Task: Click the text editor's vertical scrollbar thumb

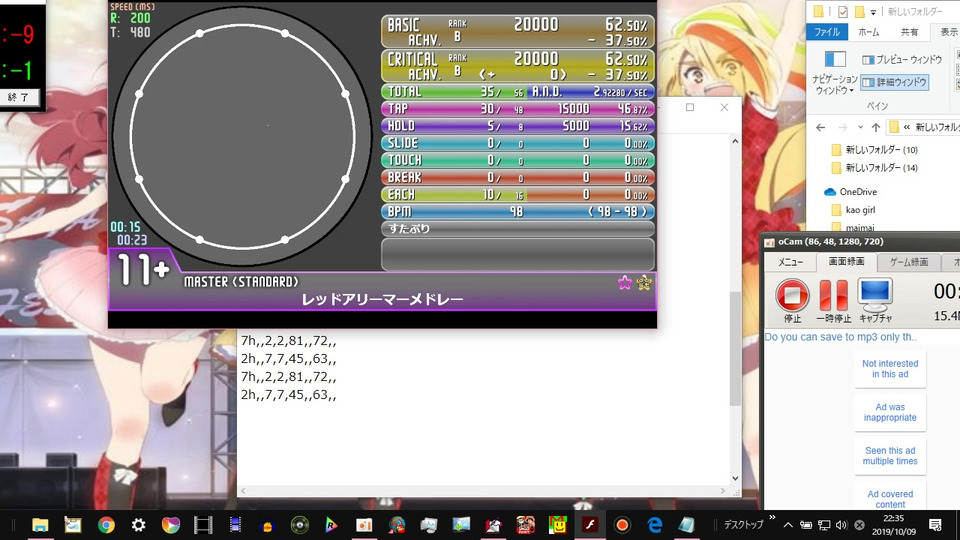Action: click(x=735, y=347)
